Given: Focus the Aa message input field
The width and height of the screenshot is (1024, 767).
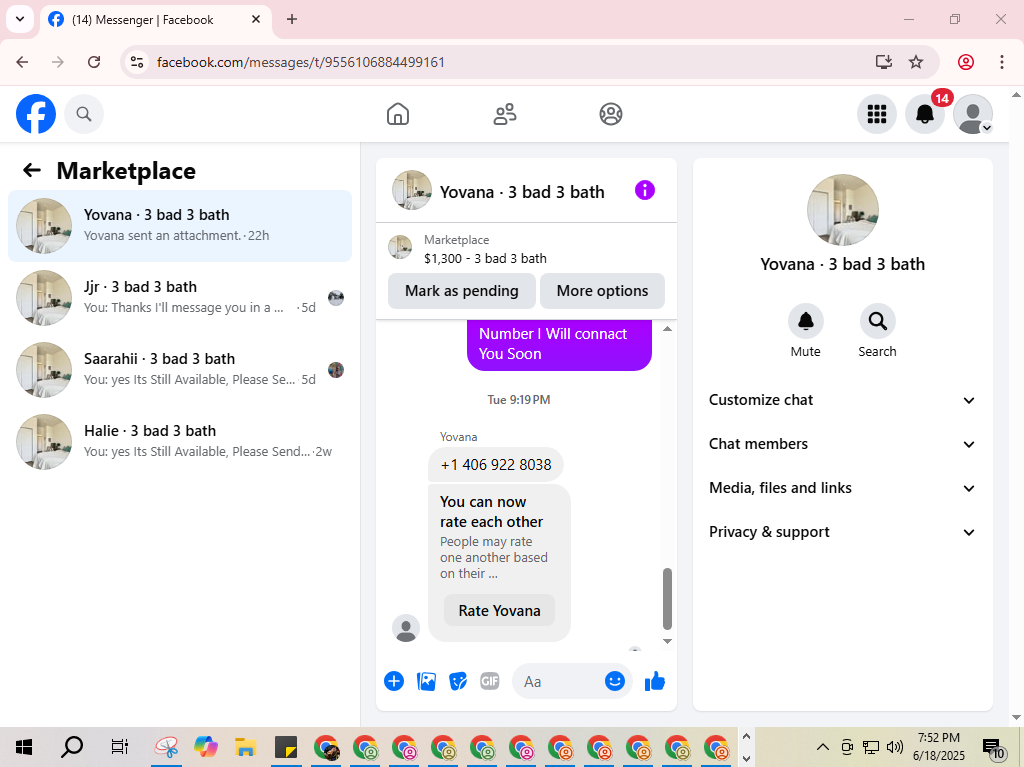Looking at the screenshot, I should 560,681.
